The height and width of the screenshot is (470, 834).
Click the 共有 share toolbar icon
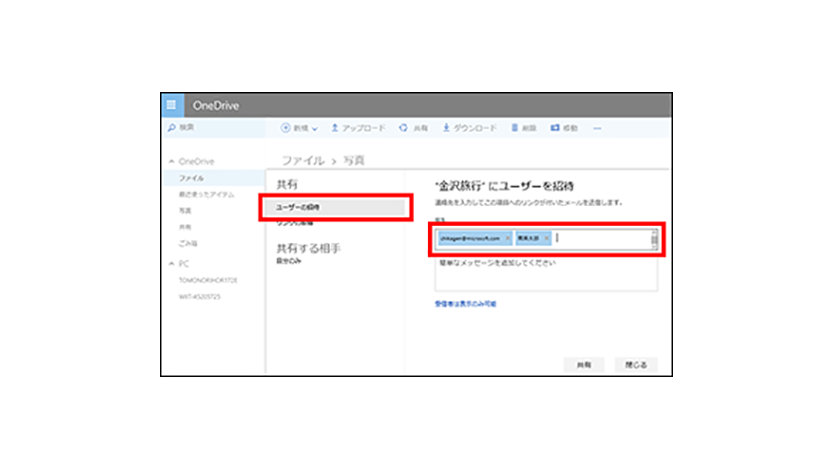[402, 128]
